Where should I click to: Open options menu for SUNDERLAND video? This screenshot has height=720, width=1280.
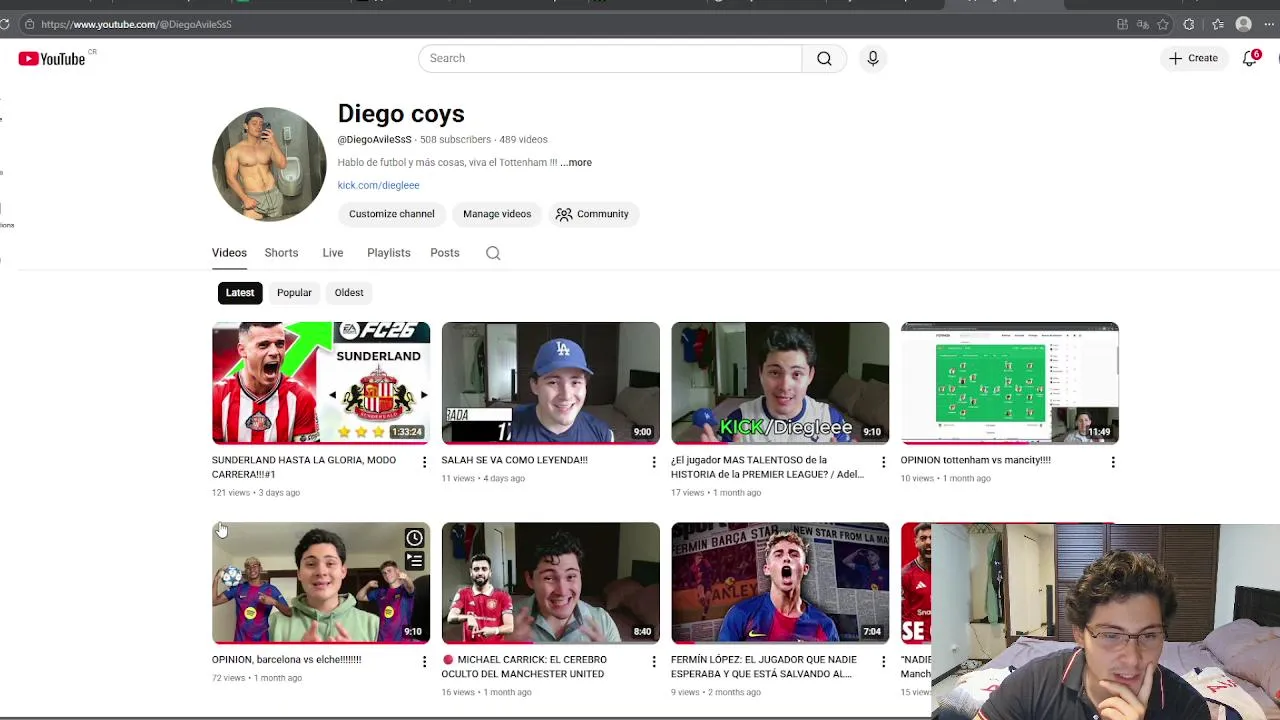click(424, 462)
